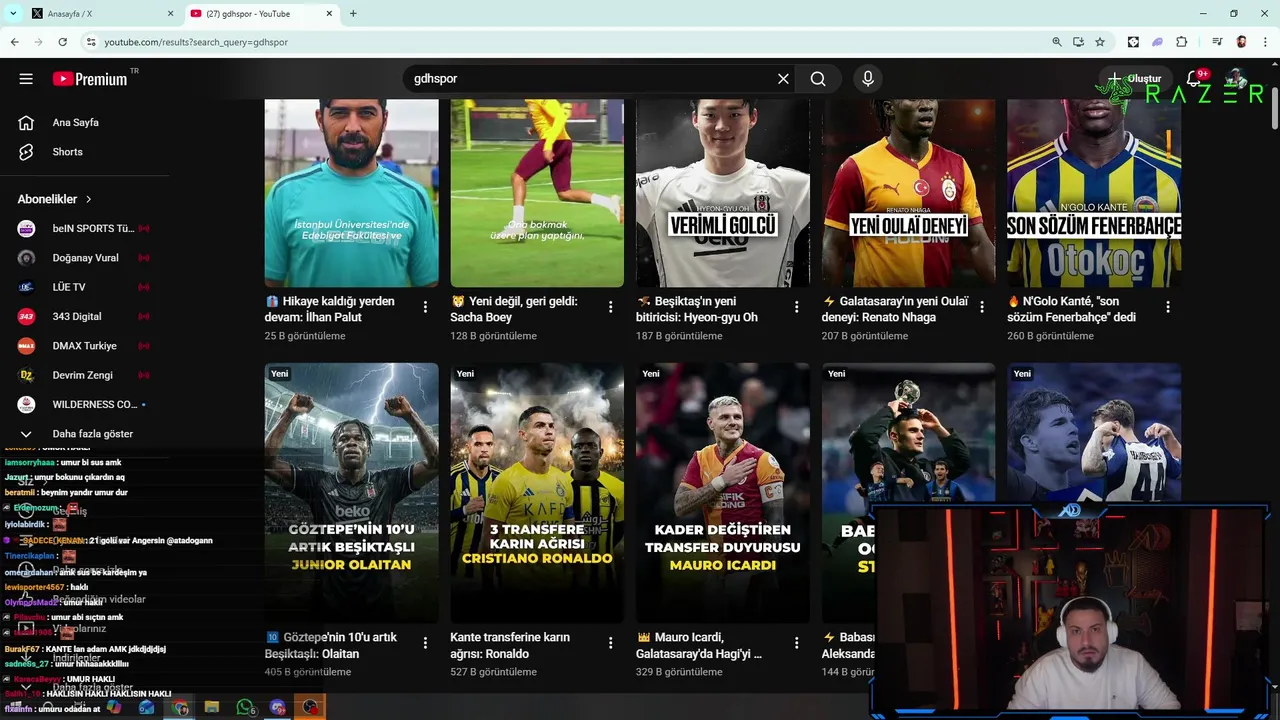Open a new browser tab
This screenshot has height=720, width=1280.
click(x=353, y=14)
